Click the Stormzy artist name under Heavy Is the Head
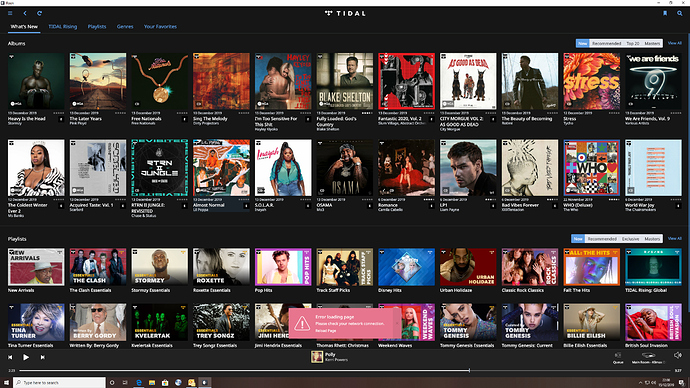This screenshot has width=690, height=388. [14, 124]
